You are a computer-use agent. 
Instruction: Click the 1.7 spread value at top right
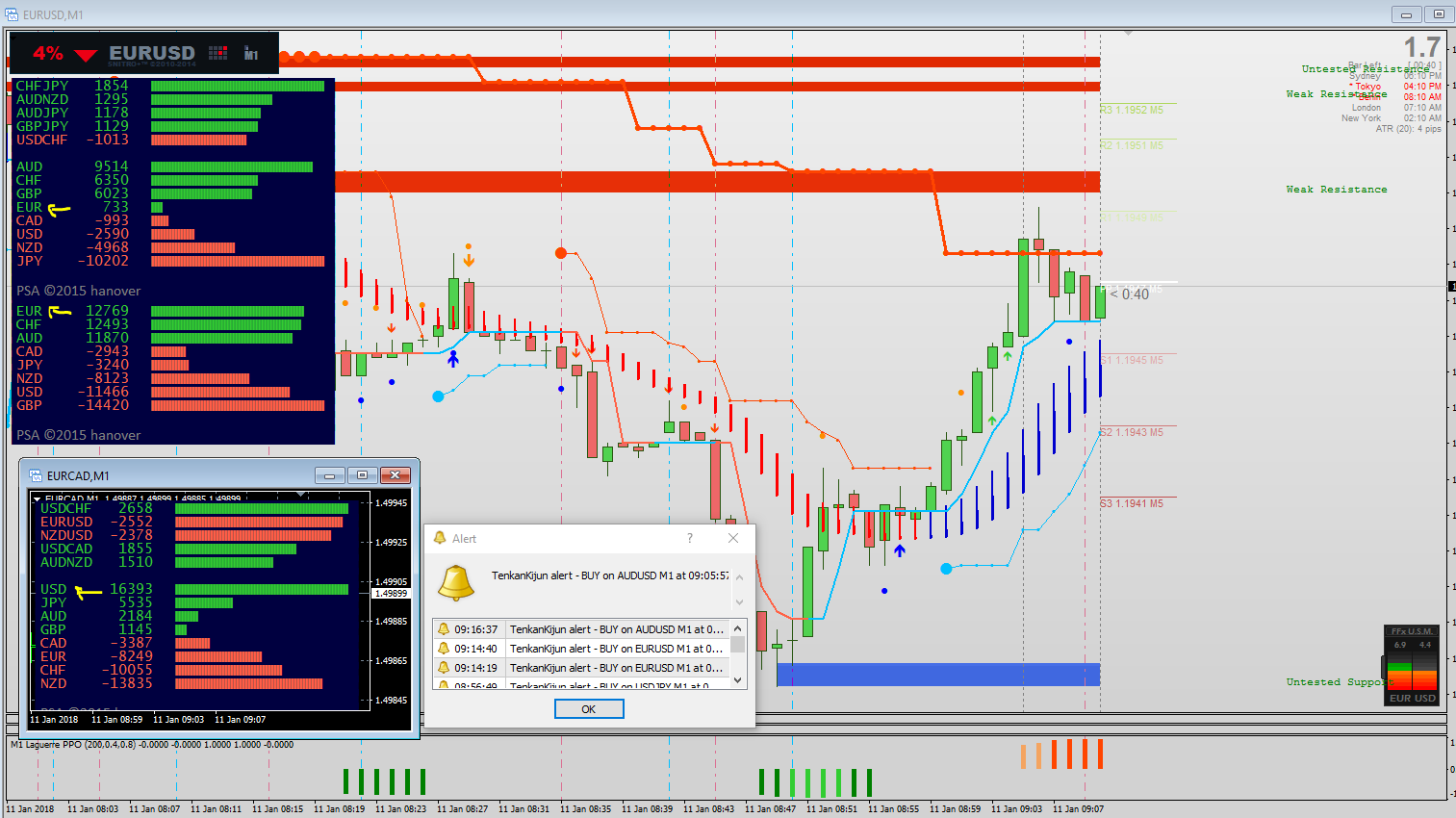[1421, 46]
